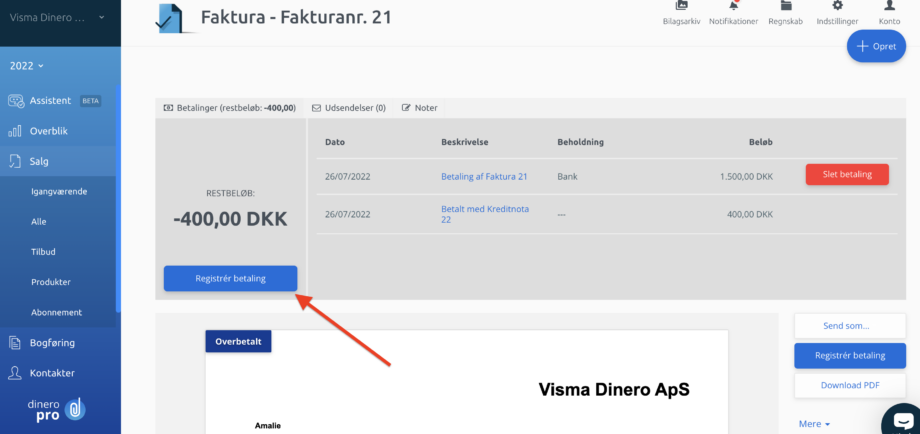Open the chat support bubble
Viewport: 920px width, 434px height.
(901, 421)
